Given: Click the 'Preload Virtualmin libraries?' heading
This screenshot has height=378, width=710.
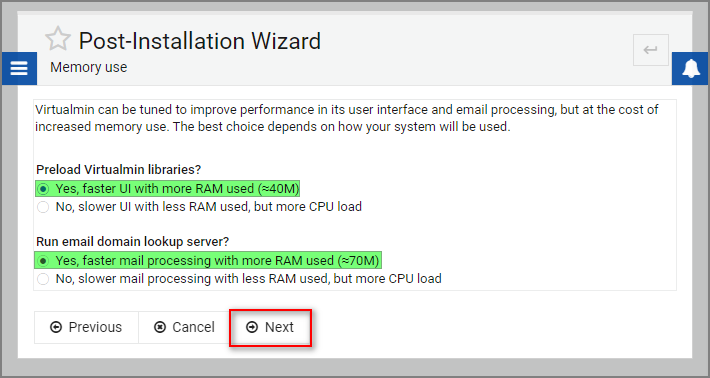Looking at the screenshot, I should (x=119, y=169).
